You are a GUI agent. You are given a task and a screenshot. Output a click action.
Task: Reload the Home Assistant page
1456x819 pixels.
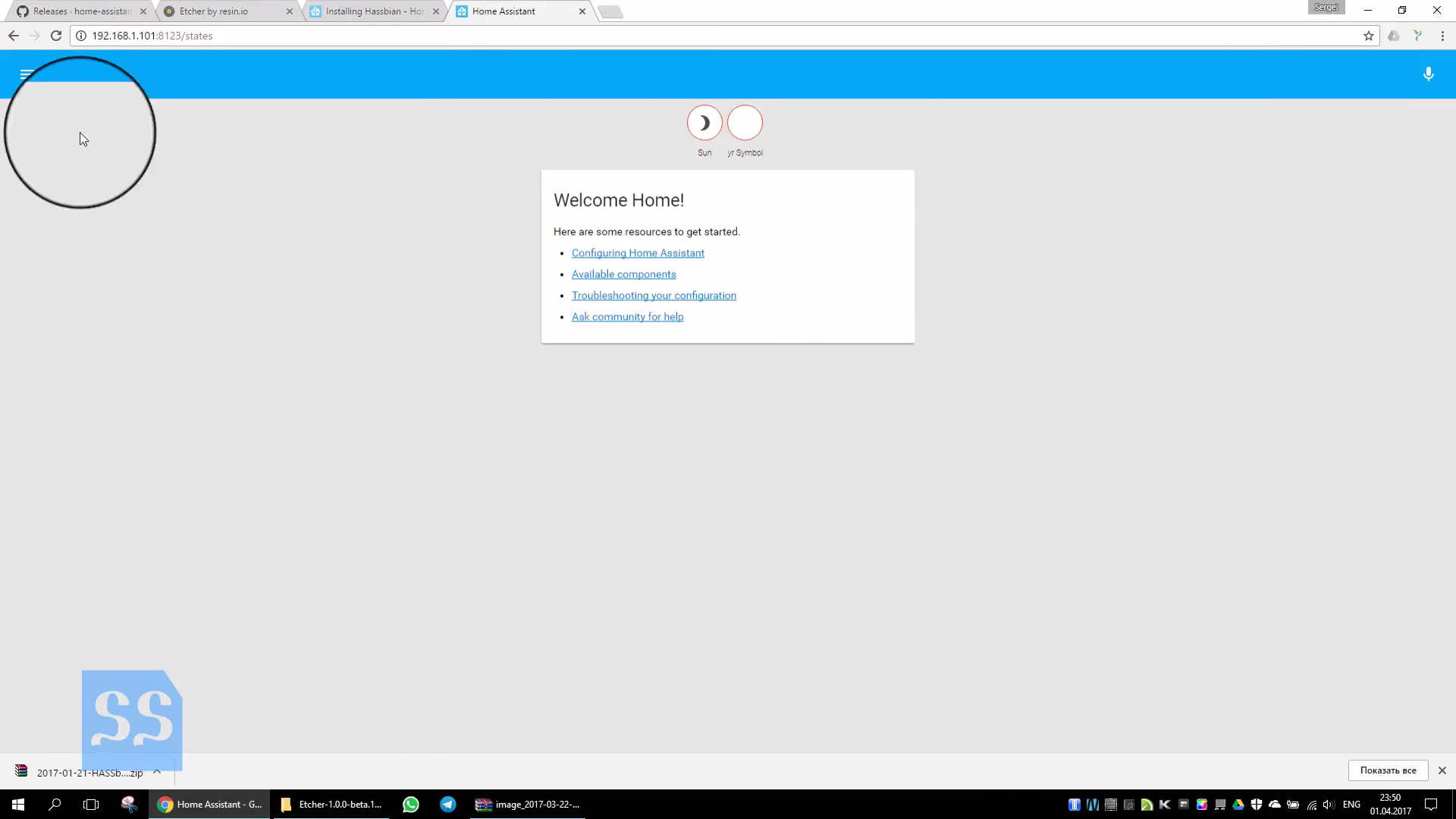click(x=56, y=36)
